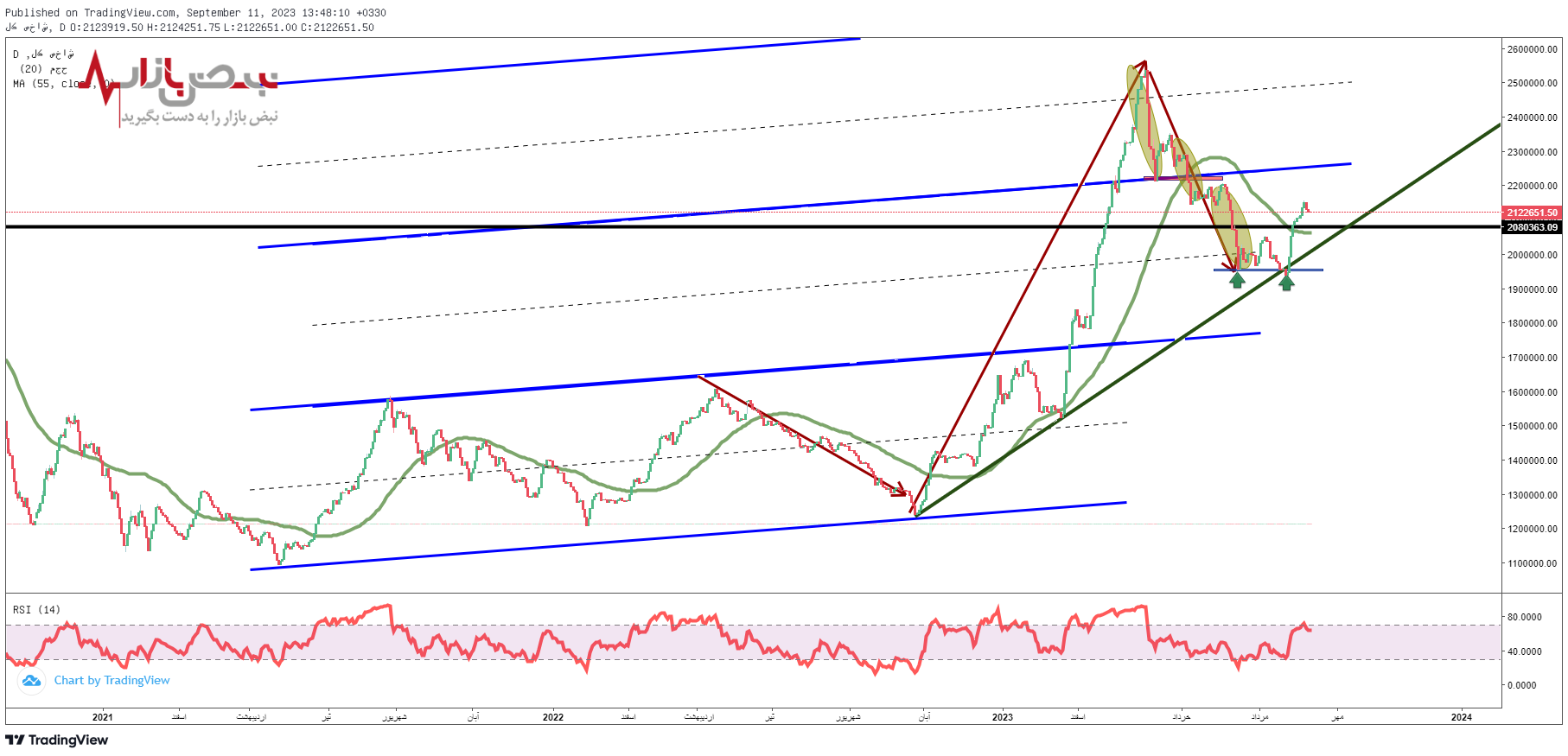Click the 1300000.00 price axis value
Screen dimensions: 1568x756
[1533, 495]
